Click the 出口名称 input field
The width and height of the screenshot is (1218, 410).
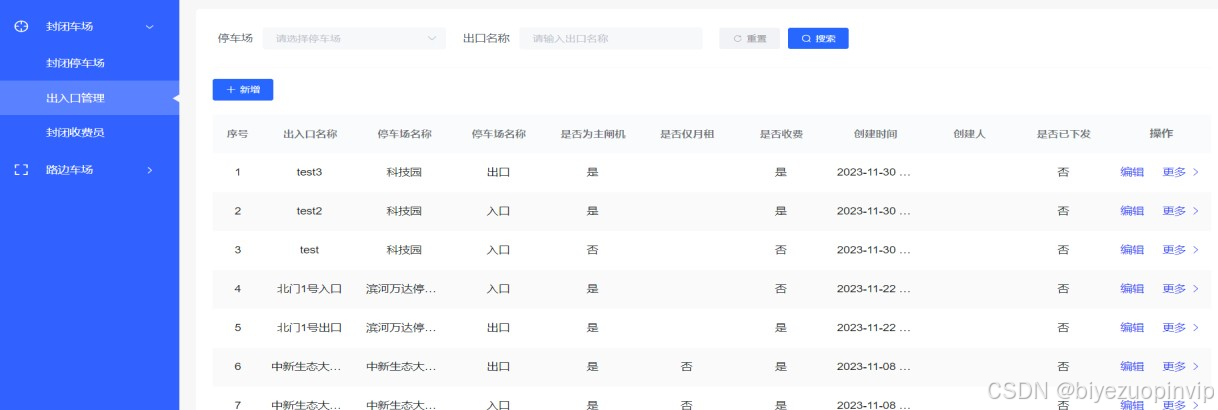[611, 38]
